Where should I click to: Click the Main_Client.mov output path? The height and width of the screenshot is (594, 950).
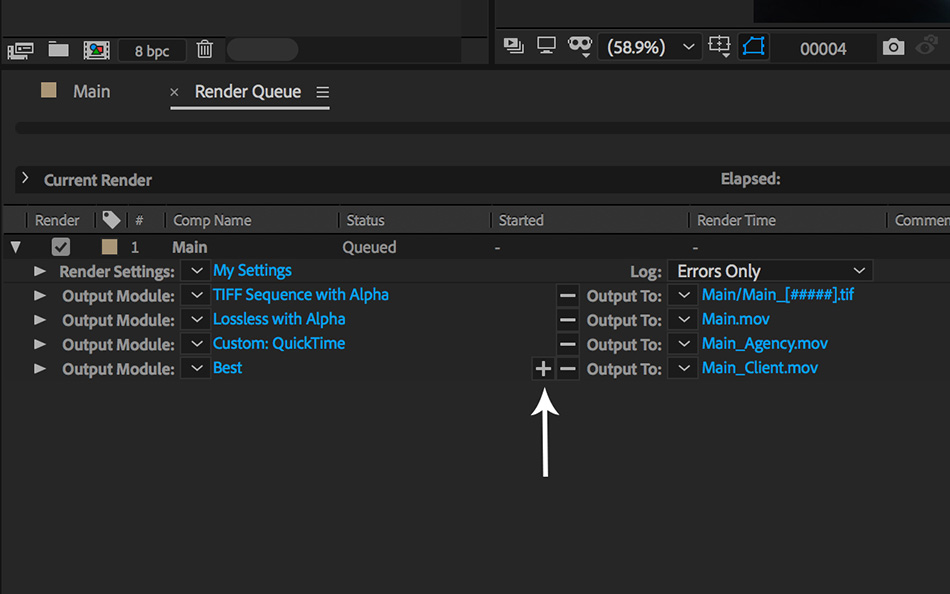tap(759, 368)
